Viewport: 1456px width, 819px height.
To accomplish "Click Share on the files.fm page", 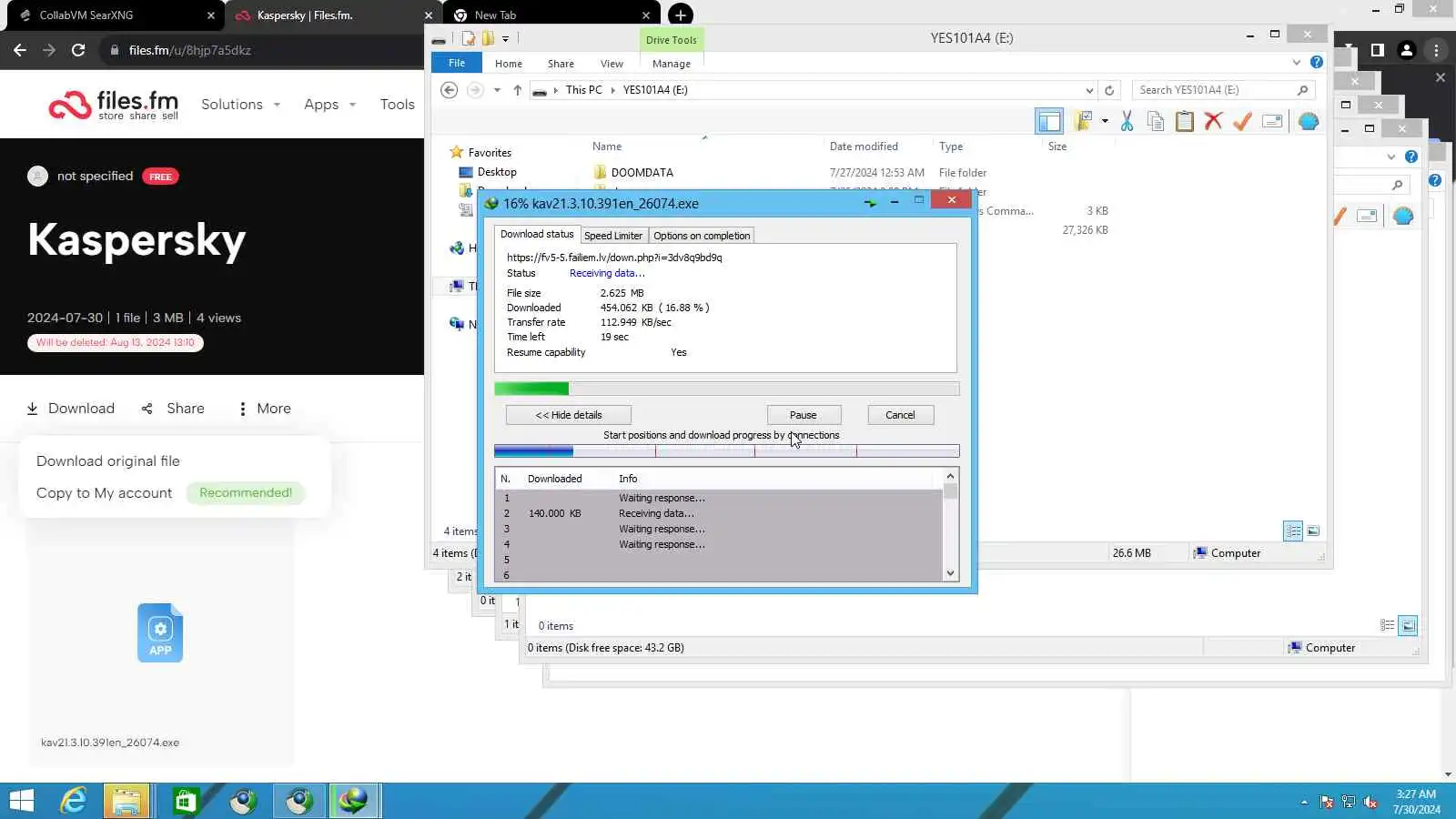I will click(173, 409).
